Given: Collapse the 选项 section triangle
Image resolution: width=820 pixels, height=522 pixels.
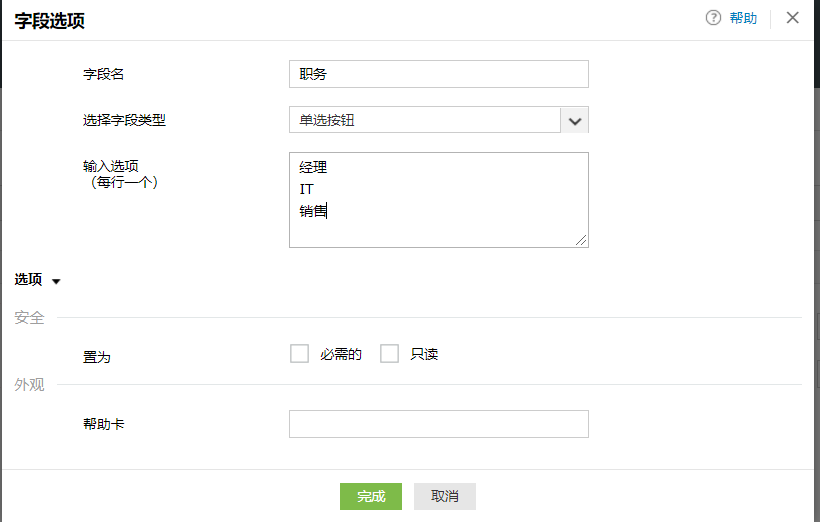Looking at the screenshot, I should (56, 282).
